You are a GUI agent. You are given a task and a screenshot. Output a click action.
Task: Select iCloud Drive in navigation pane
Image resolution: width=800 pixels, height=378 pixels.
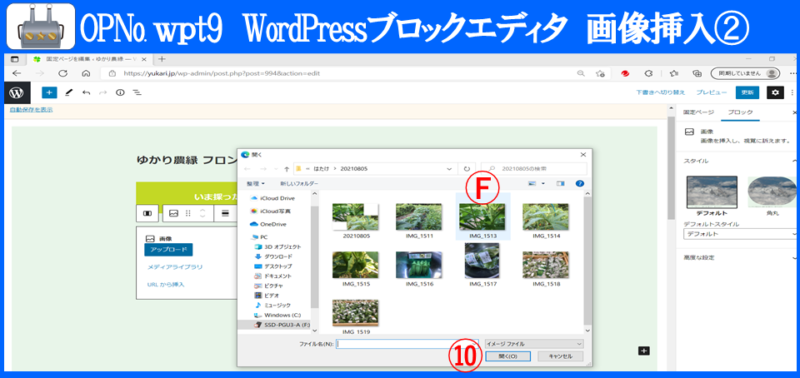[277, 198]
